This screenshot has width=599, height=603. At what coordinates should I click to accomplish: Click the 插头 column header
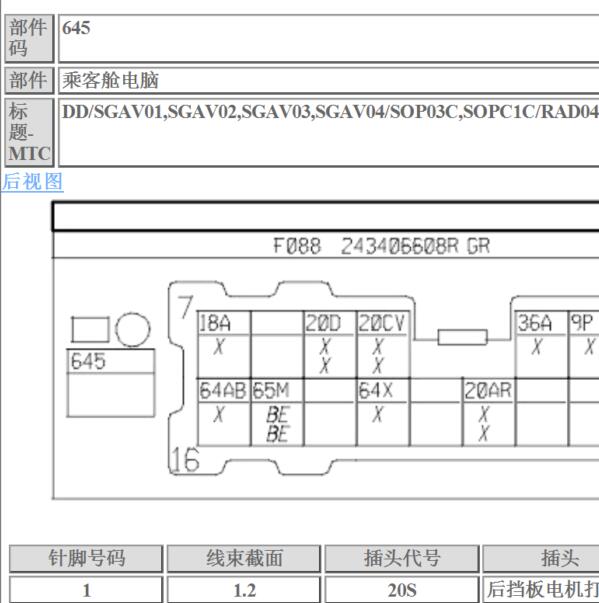[541, 558]
